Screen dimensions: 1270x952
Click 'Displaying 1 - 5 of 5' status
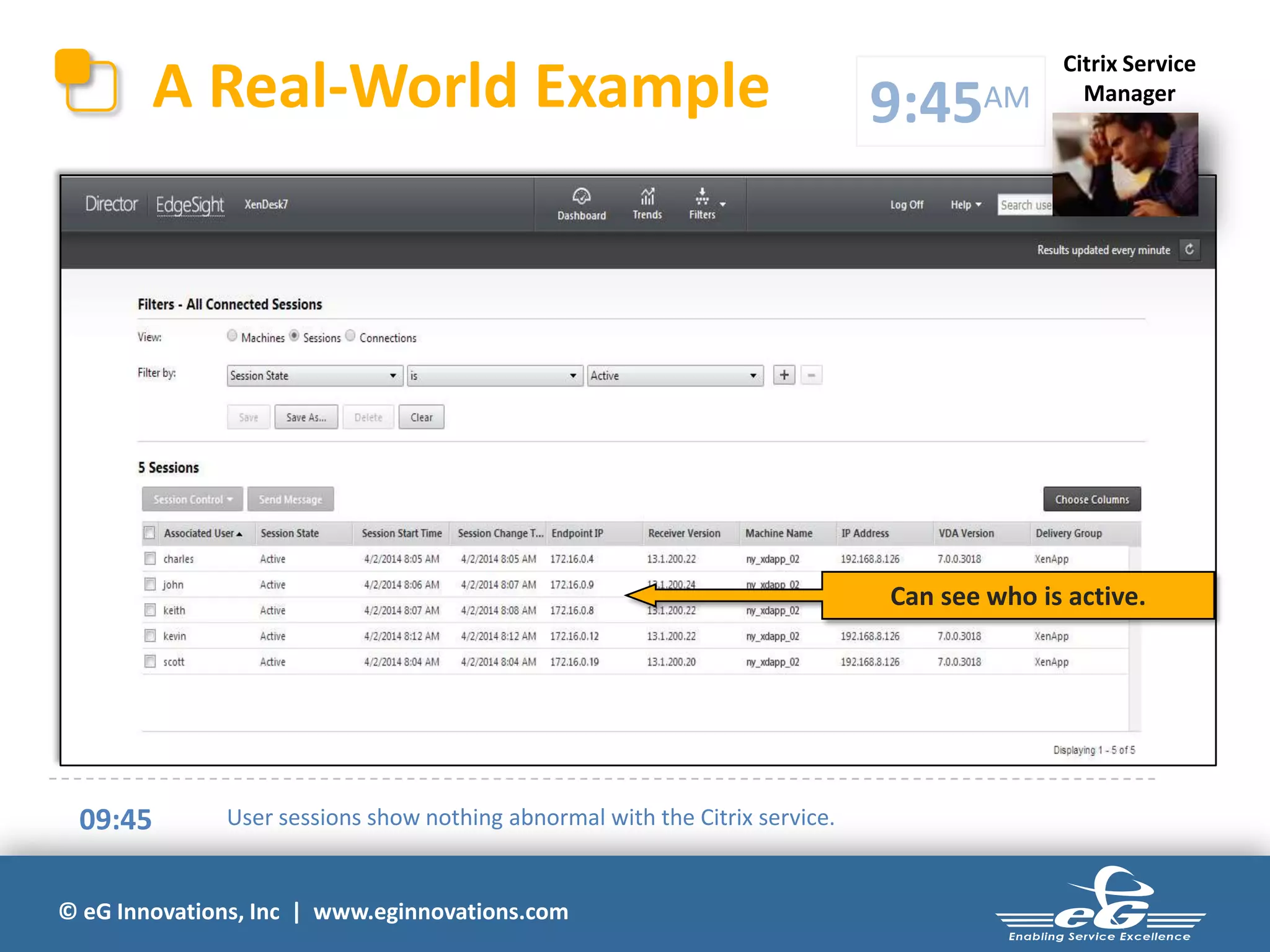click(1094, 750)
